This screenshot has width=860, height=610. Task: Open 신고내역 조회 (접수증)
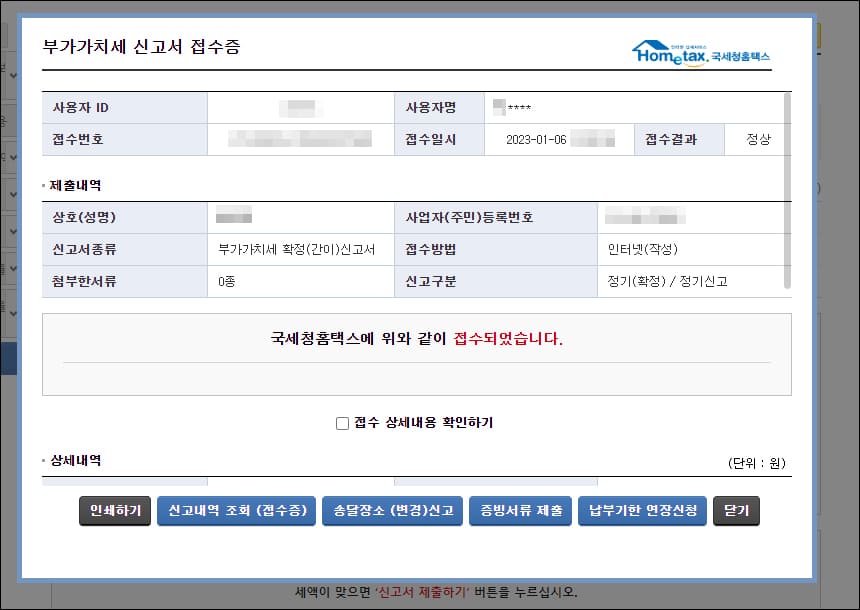(x=237, y=511)
